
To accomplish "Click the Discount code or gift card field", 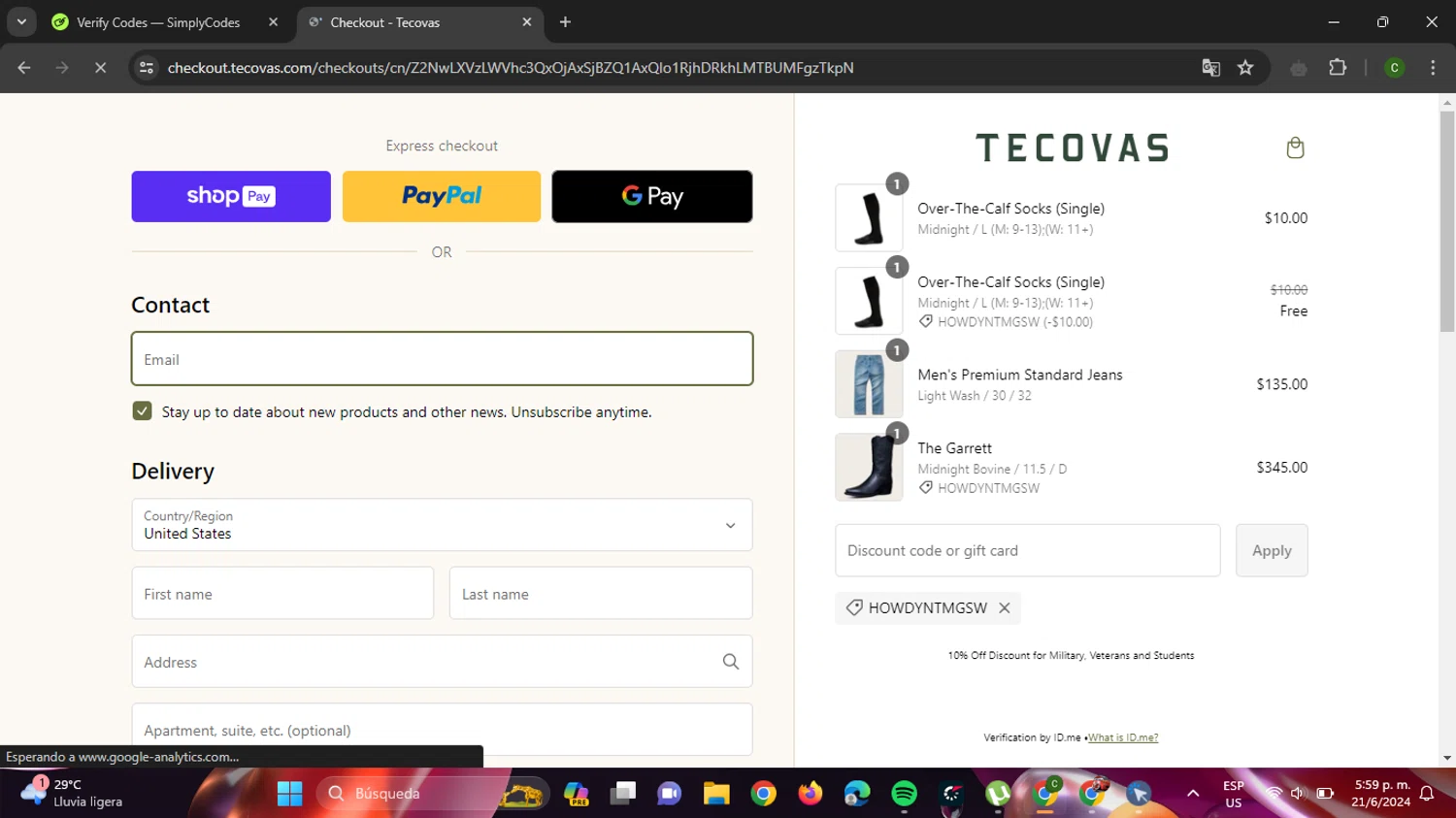I will point(1028,550).
